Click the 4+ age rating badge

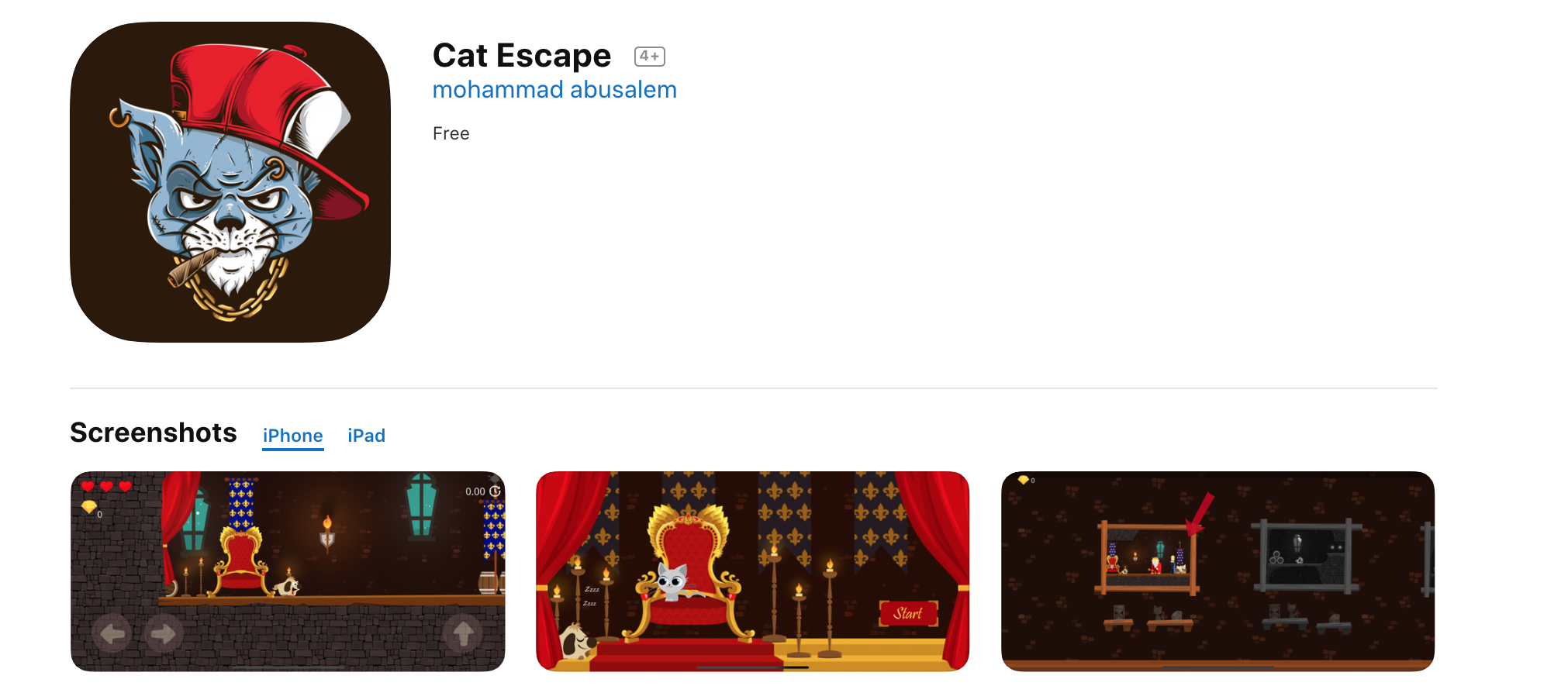(649, 57)
